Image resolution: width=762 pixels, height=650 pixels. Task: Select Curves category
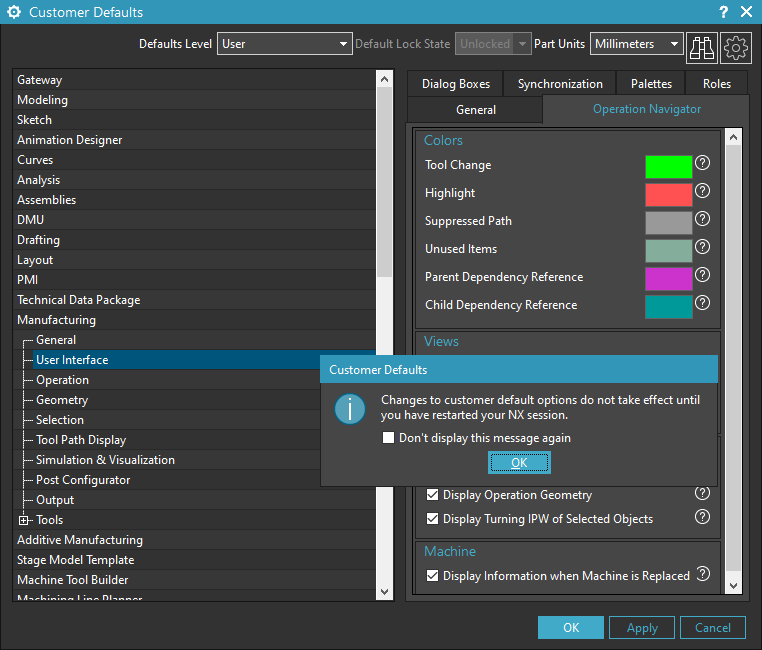(x=194, y=160)
